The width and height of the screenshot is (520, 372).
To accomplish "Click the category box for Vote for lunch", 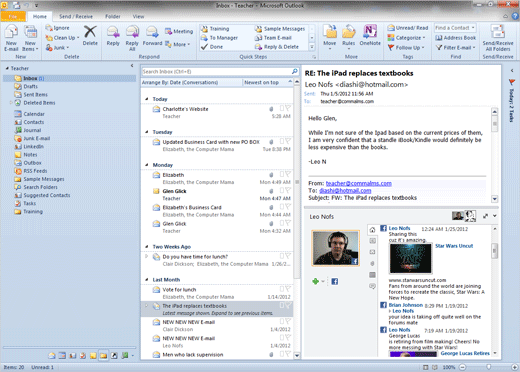I will tap(282, 289).
